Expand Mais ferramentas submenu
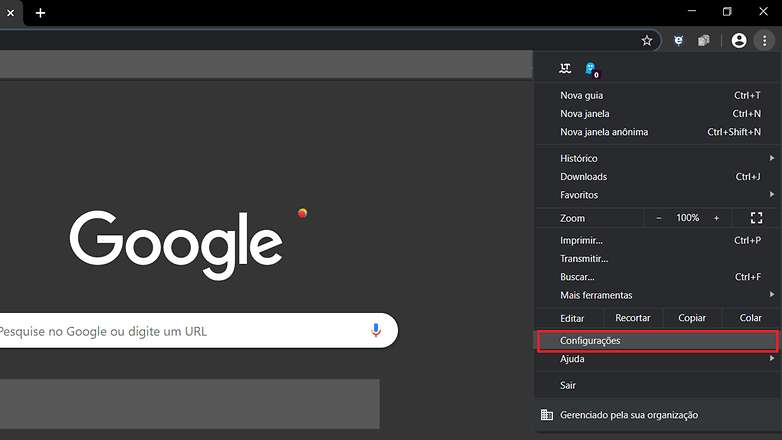782x440 pixels. (x=657, y=295)
